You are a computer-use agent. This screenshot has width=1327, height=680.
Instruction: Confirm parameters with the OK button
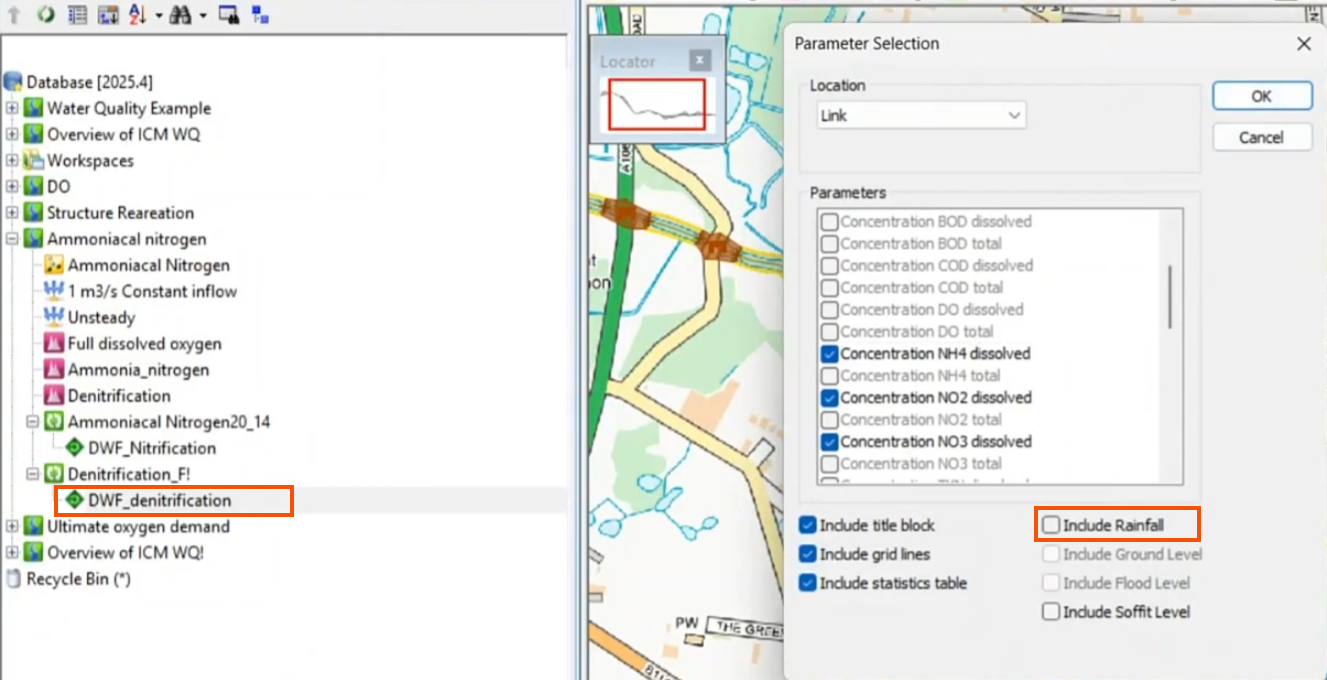click(x=1261, y=95)
